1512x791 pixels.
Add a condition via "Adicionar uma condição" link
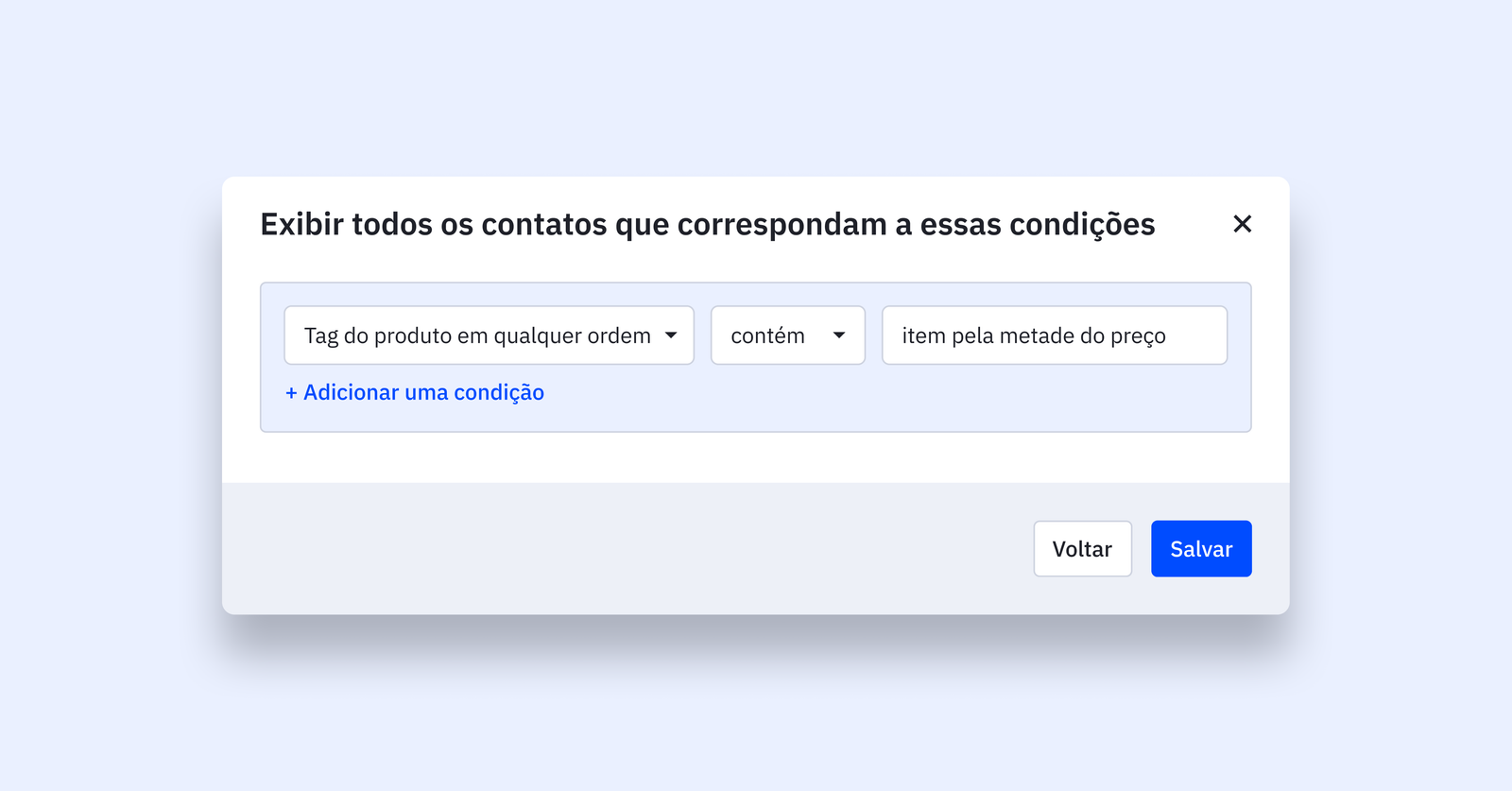pyautogui.click(x=423, y=392)
